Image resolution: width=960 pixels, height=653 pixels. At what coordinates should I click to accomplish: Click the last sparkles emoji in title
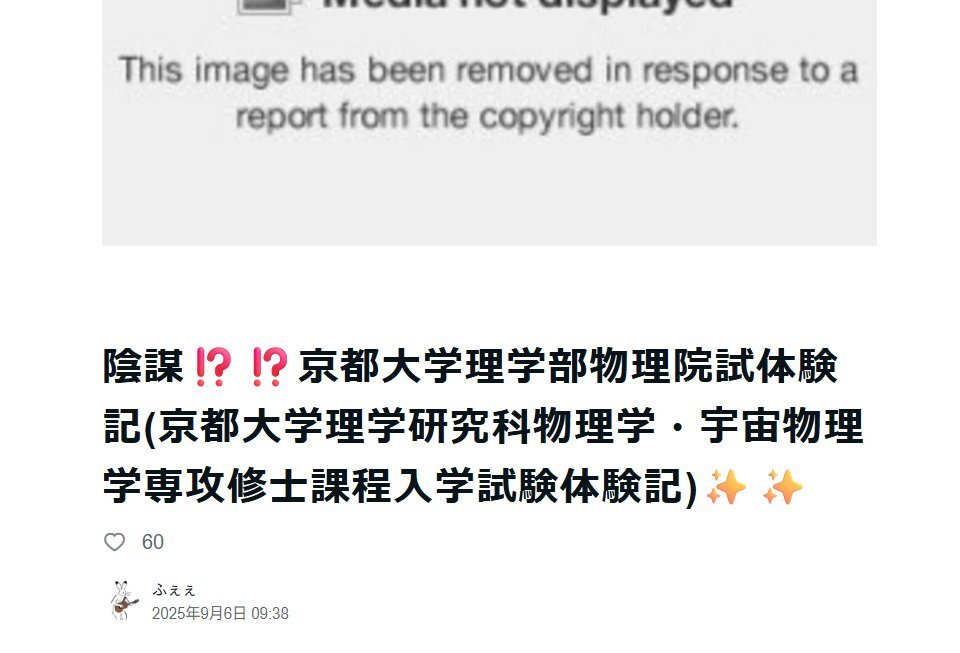click(x=782, y=487)
